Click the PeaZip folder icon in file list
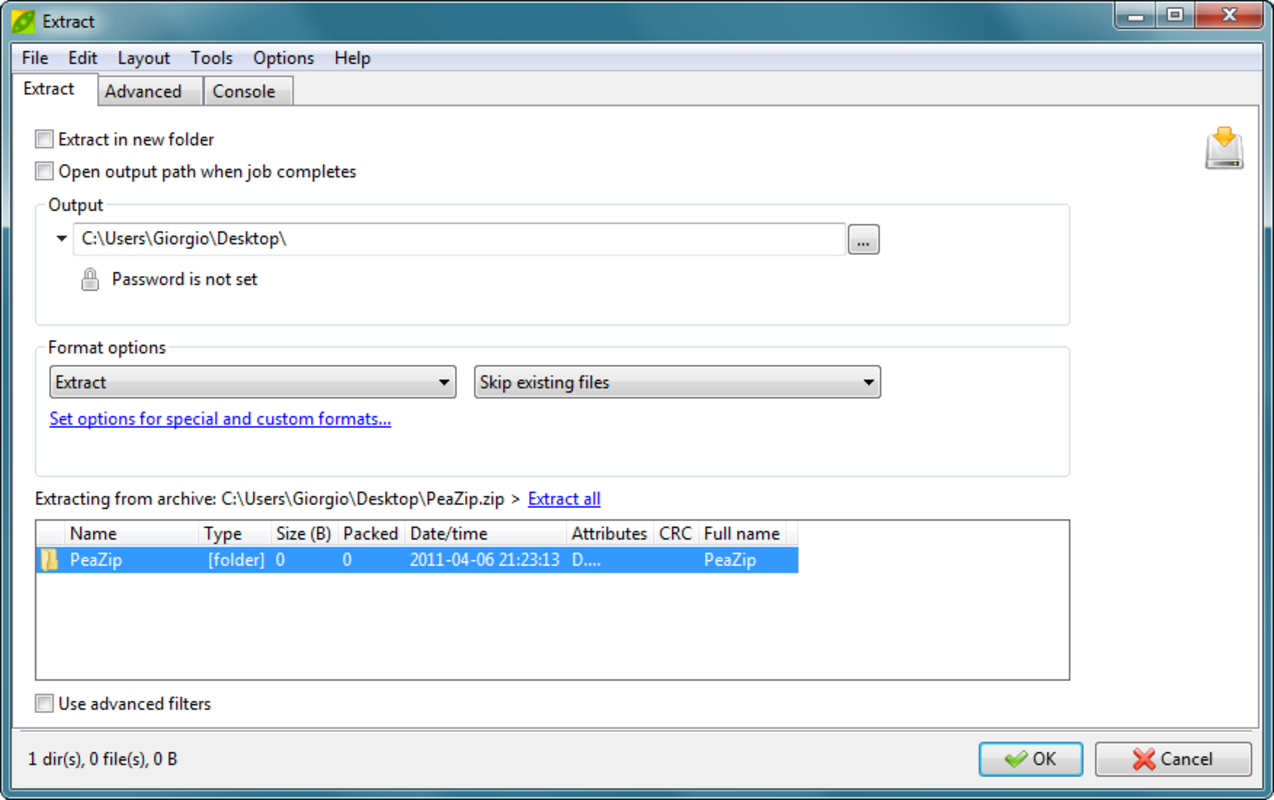1274x800 pixels. click(x=47, y=560)
